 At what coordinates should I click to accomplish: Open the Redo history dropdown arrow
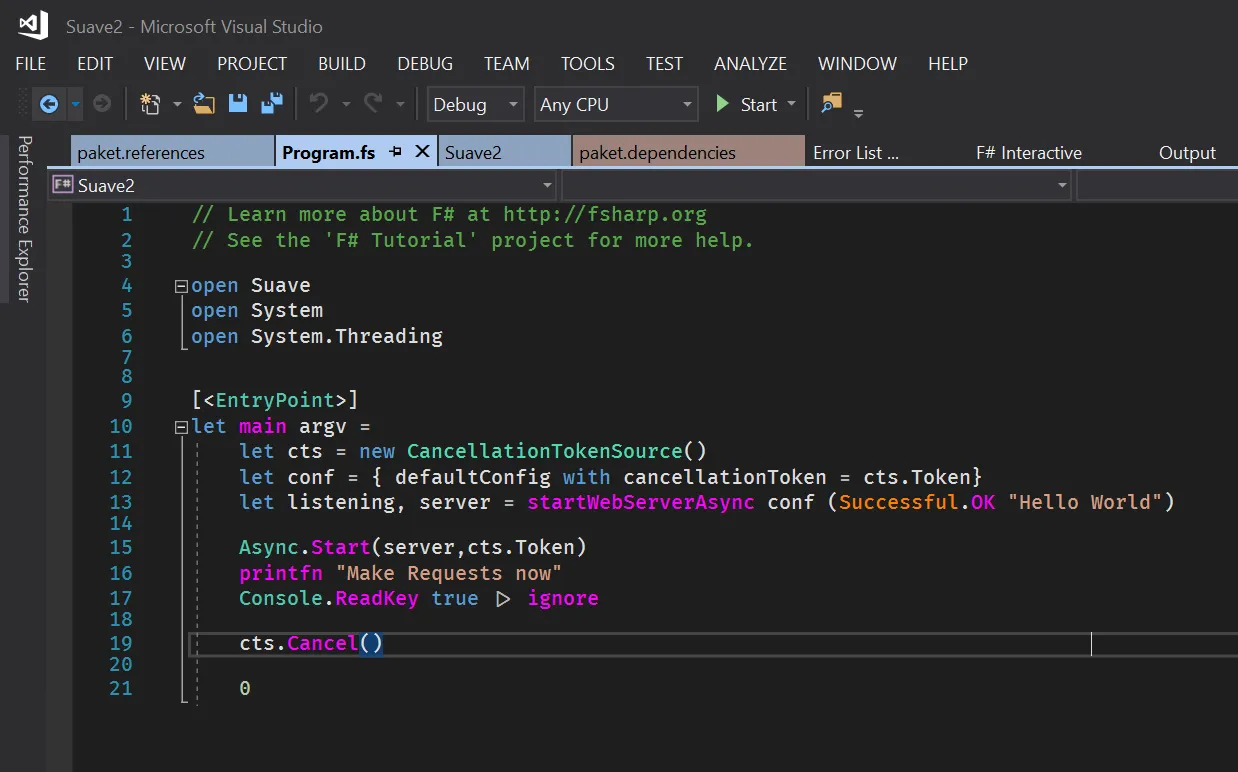tap(400, 104)
